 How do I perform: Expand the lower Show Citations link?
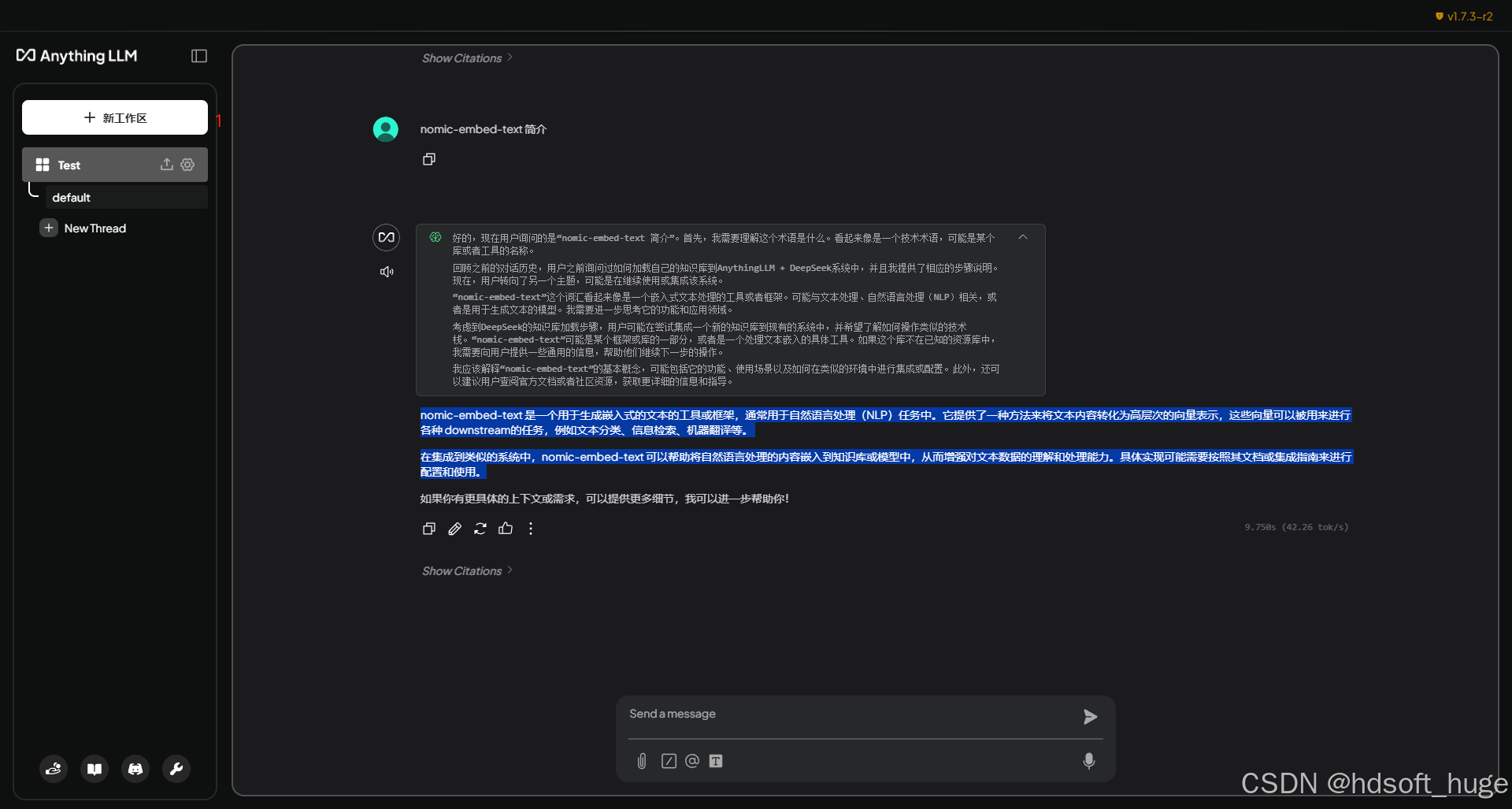point(467,571)
